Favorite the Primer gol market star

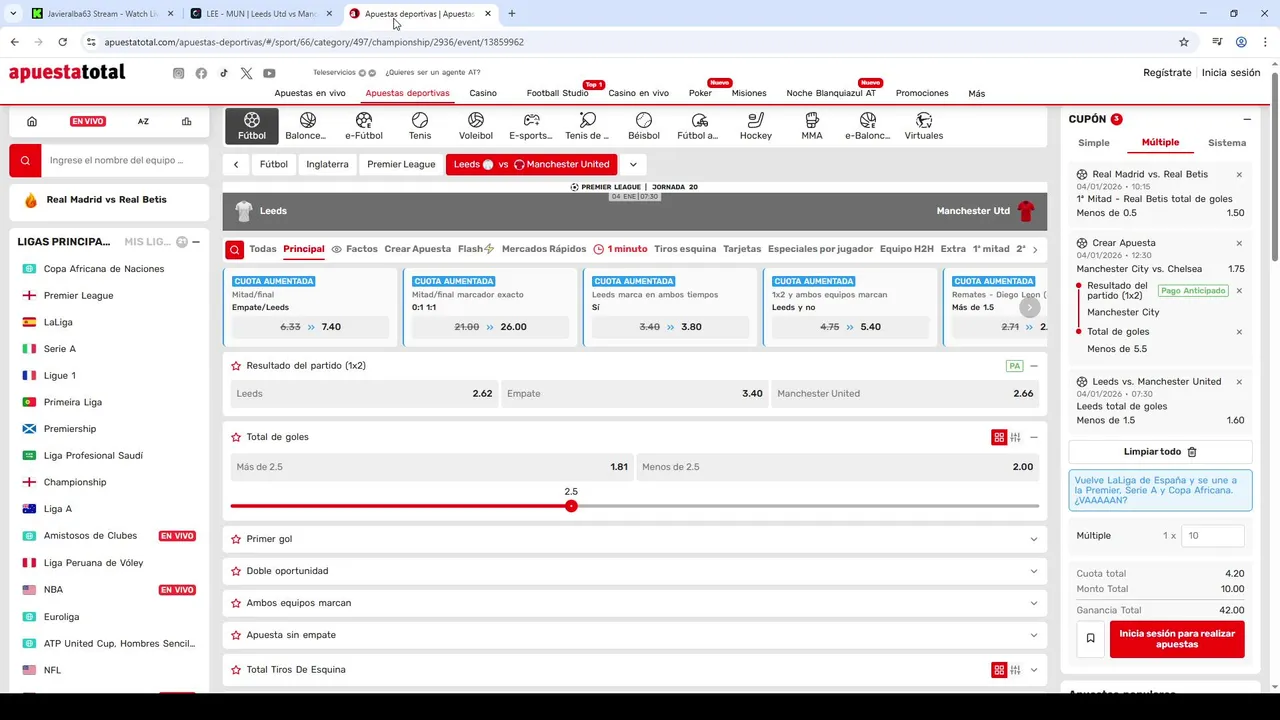[236, 539]
